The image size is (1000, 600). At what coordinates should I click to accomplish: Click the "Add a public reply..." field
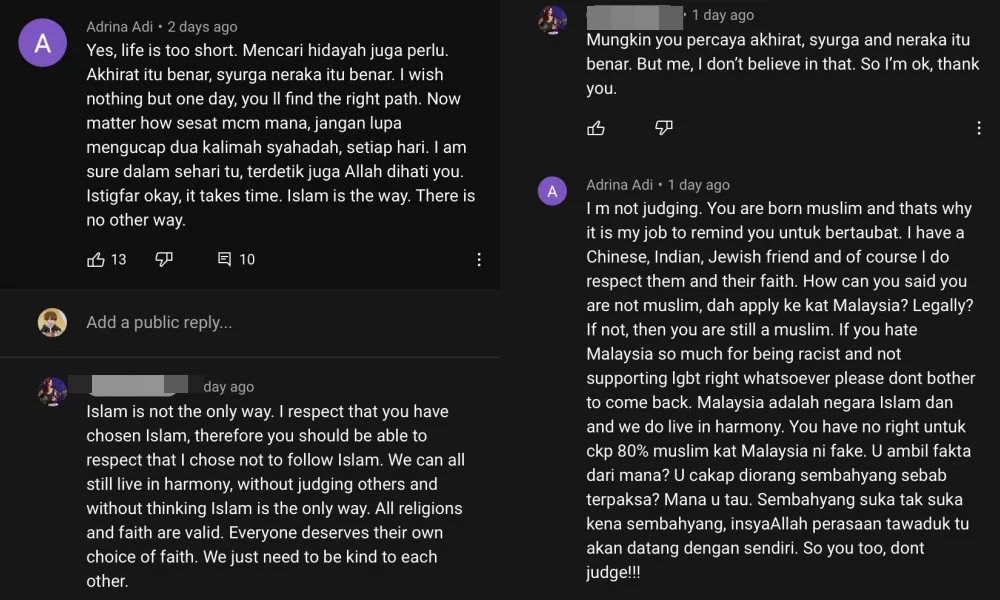159,322
